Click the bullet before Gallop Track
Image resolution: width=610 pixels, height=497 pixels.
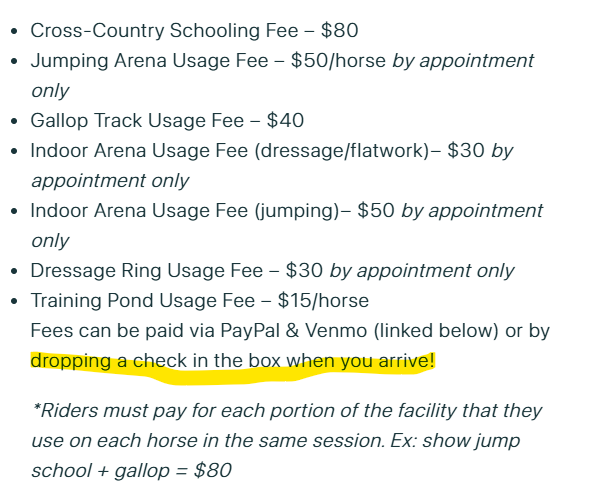coord(14,121)
